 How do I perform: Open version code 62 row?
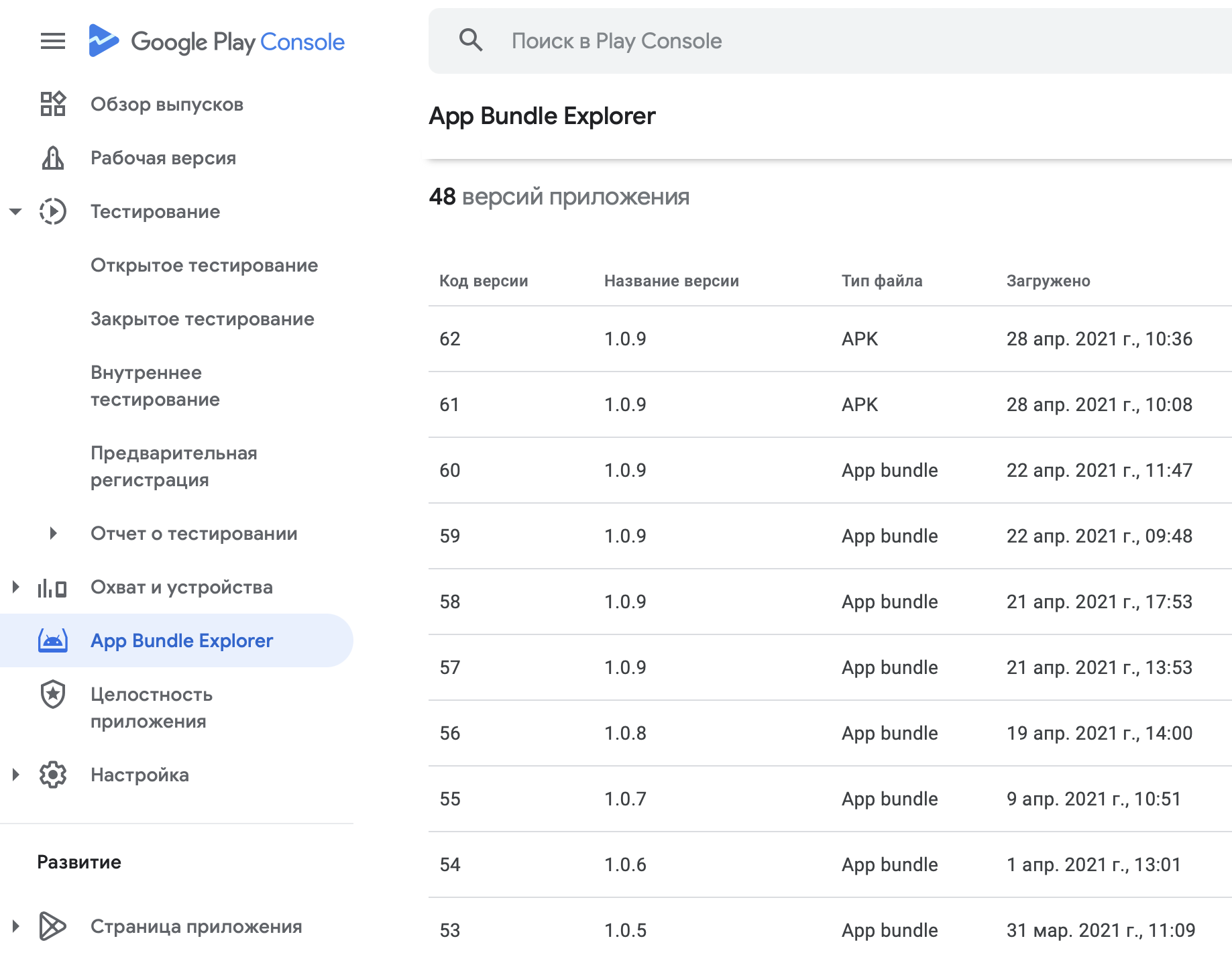[830, 339]
